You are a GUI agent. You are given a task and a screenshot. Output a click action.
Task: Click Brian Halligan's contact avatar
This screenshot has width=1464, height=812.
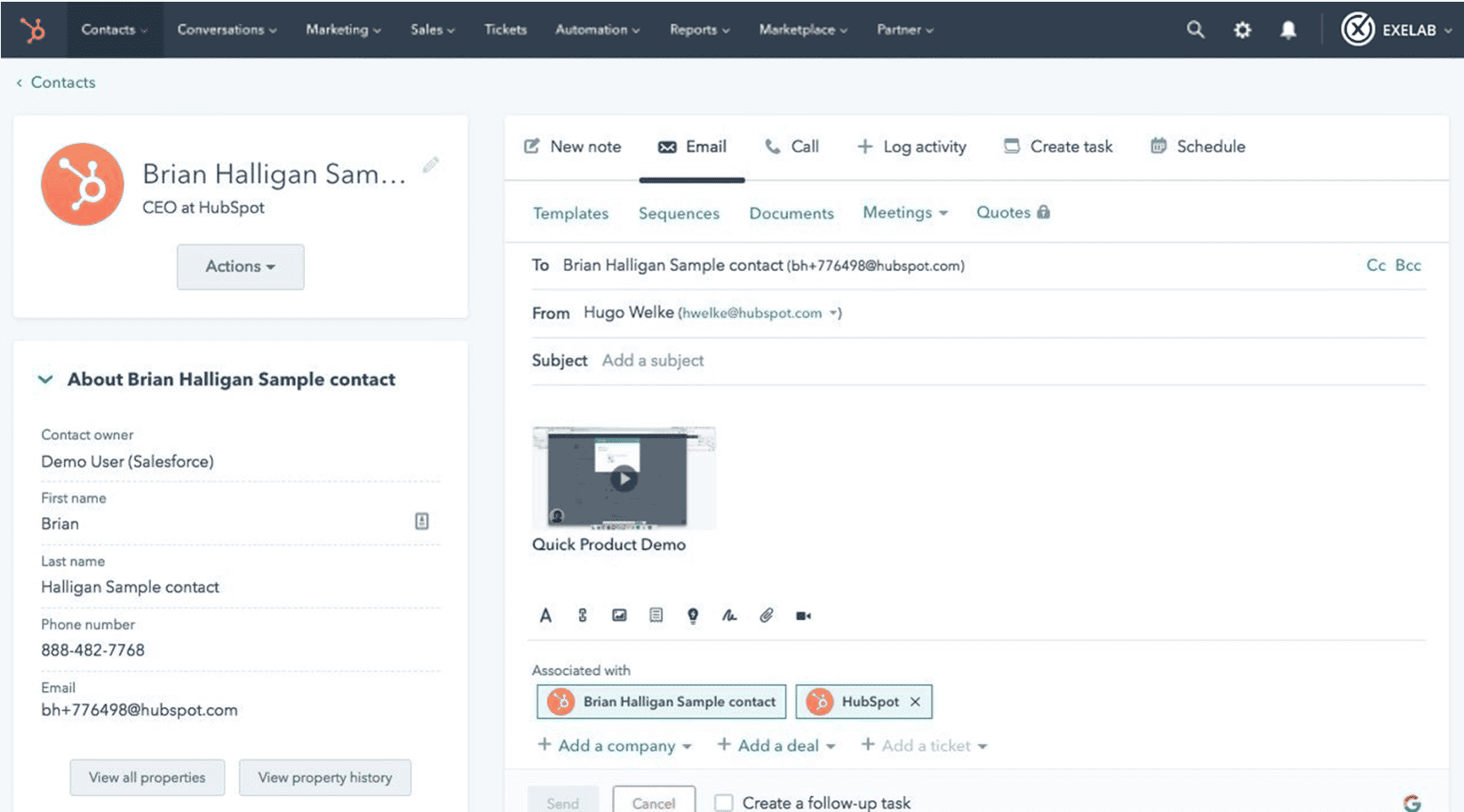[x=83, y=184]
